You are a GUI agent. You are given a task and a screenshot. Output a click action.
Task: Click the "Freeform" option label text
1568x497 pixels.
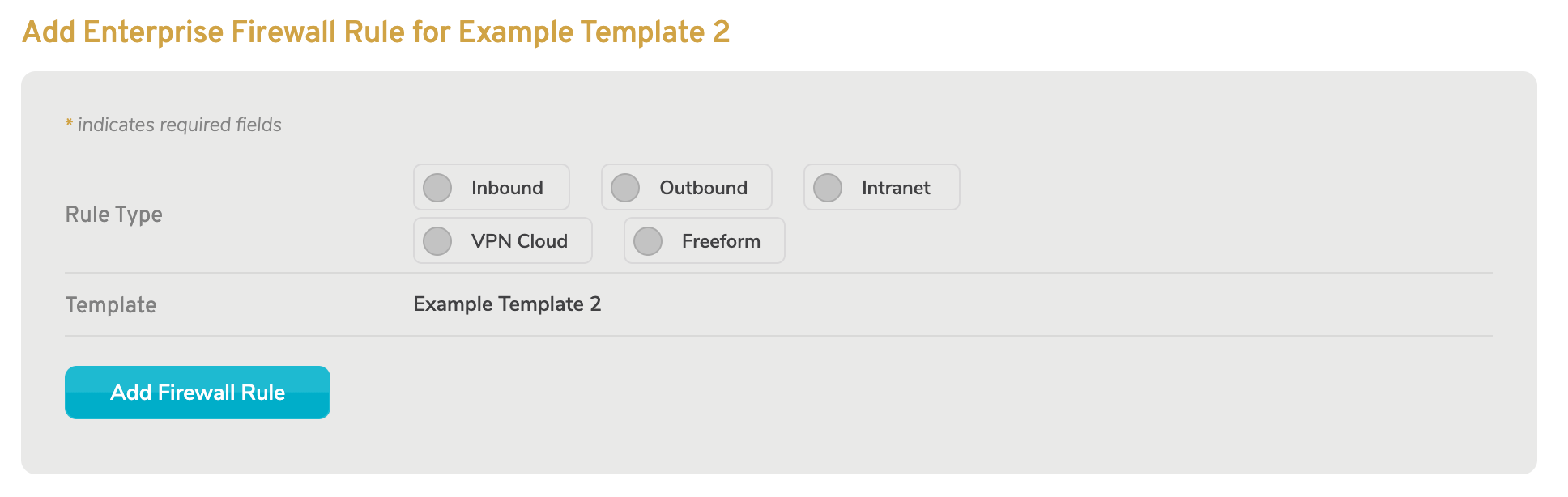point(721,241)
